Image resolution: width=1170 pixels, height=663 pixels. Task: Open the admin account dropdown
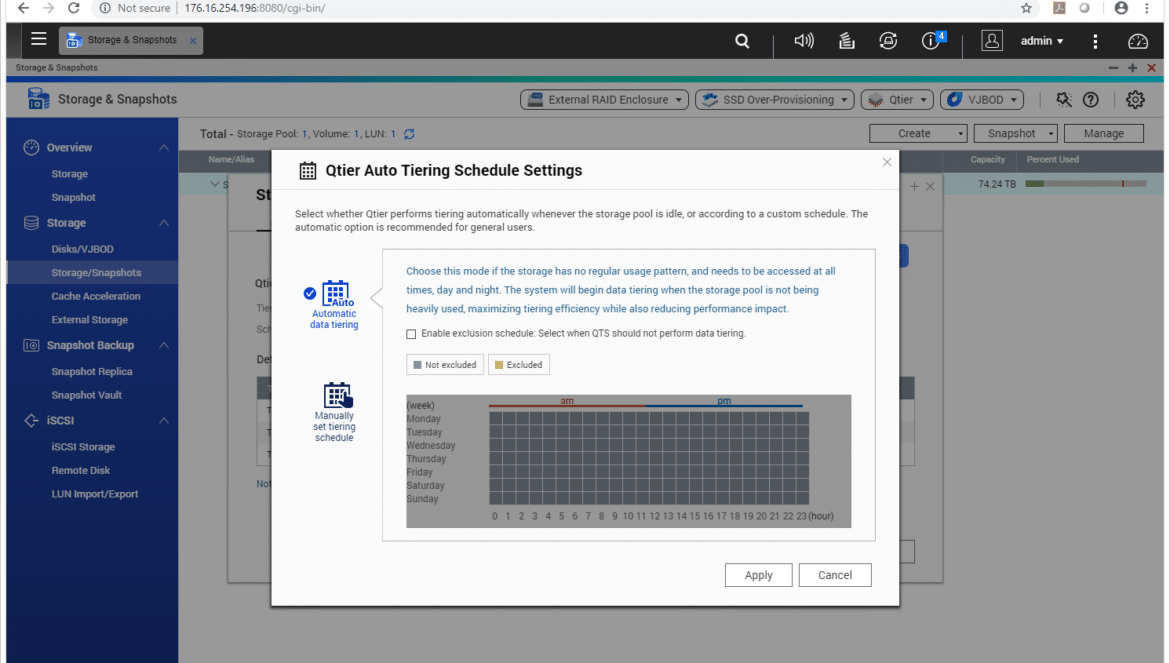1042,41
